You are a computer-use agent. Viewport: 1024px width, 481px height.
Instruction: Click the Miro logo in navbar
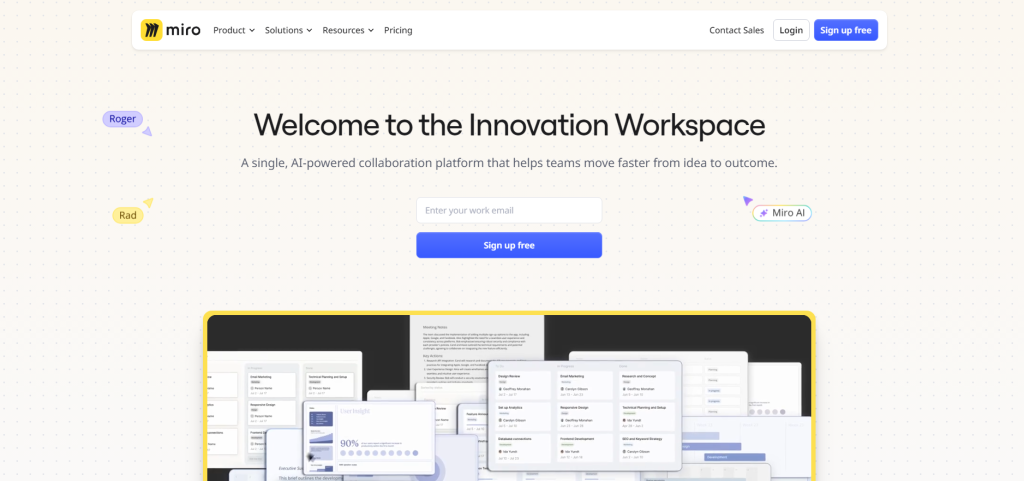coord(170,30)
